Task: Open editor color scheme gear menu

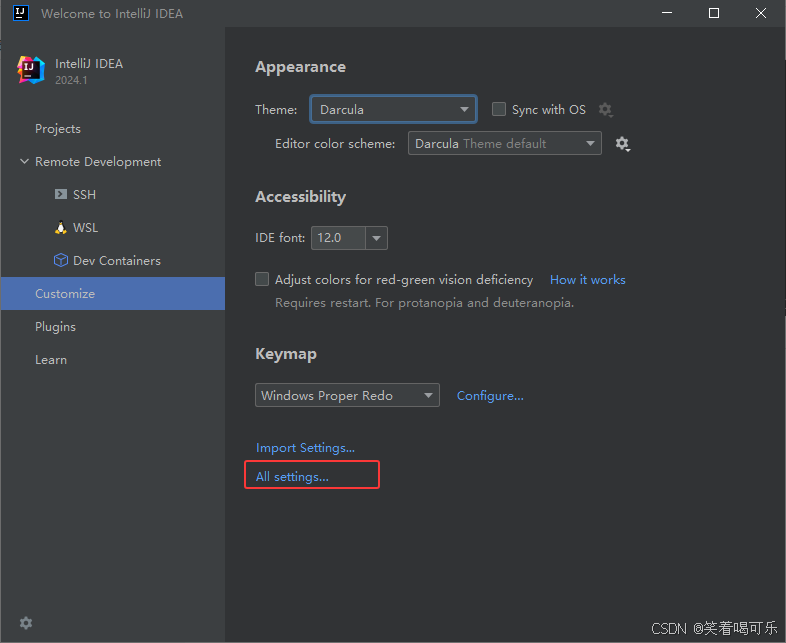Action: point(623,144)
